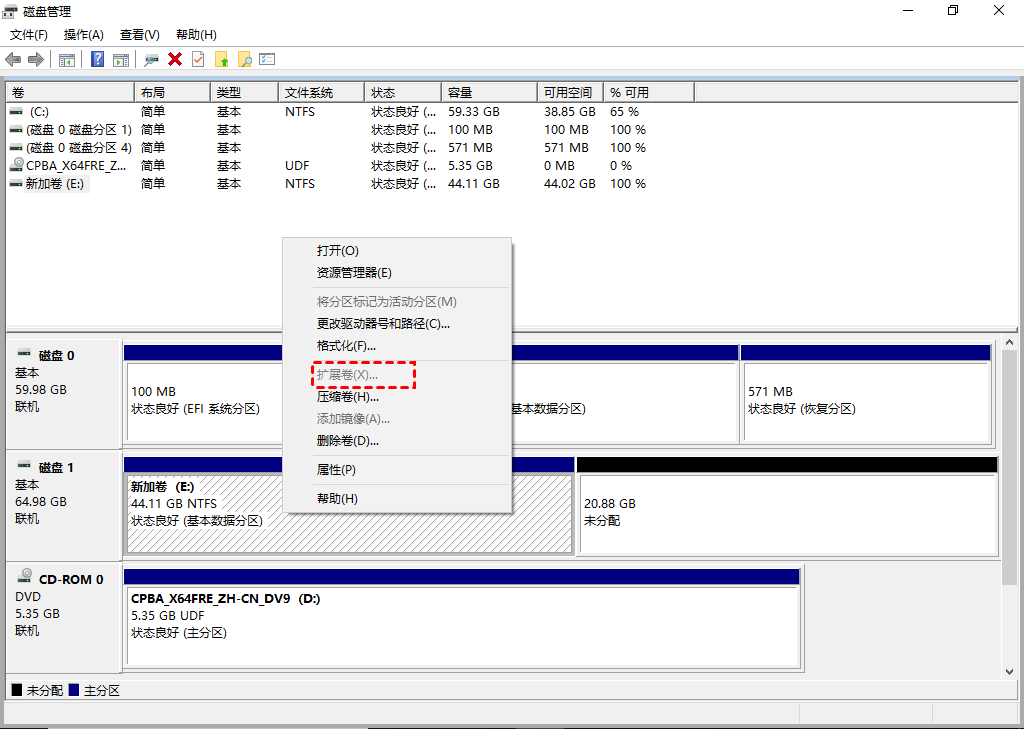Click the Back arrow in the toolbar

tap(13, 59)
